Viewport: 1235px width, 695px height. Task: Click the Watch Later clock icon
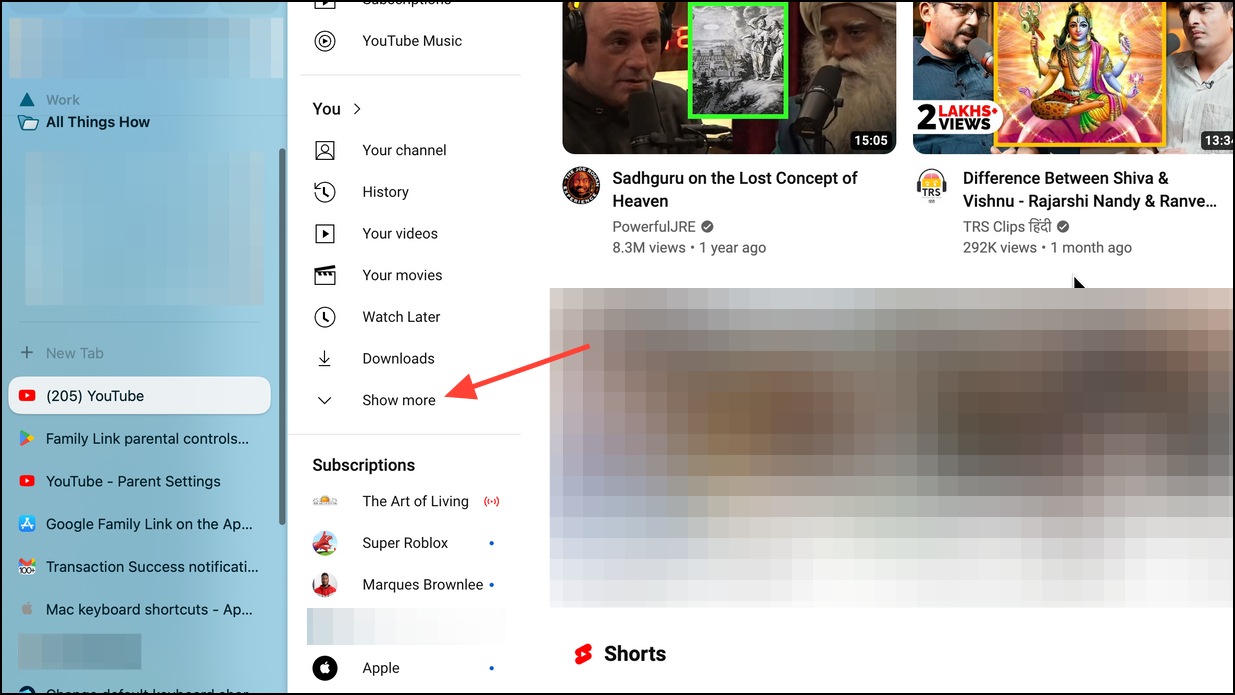pyautogui.click(x=325, y=317)
